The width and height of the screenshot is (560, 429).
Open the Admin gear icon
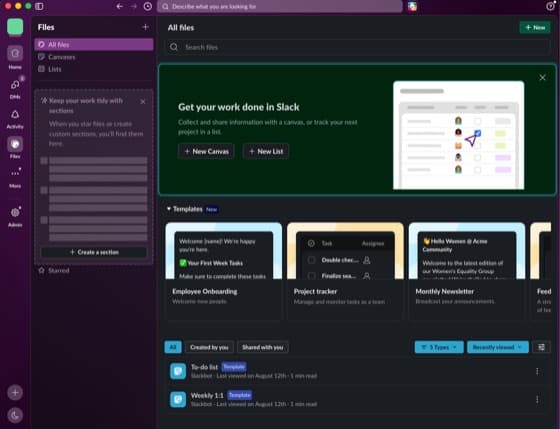15,213
